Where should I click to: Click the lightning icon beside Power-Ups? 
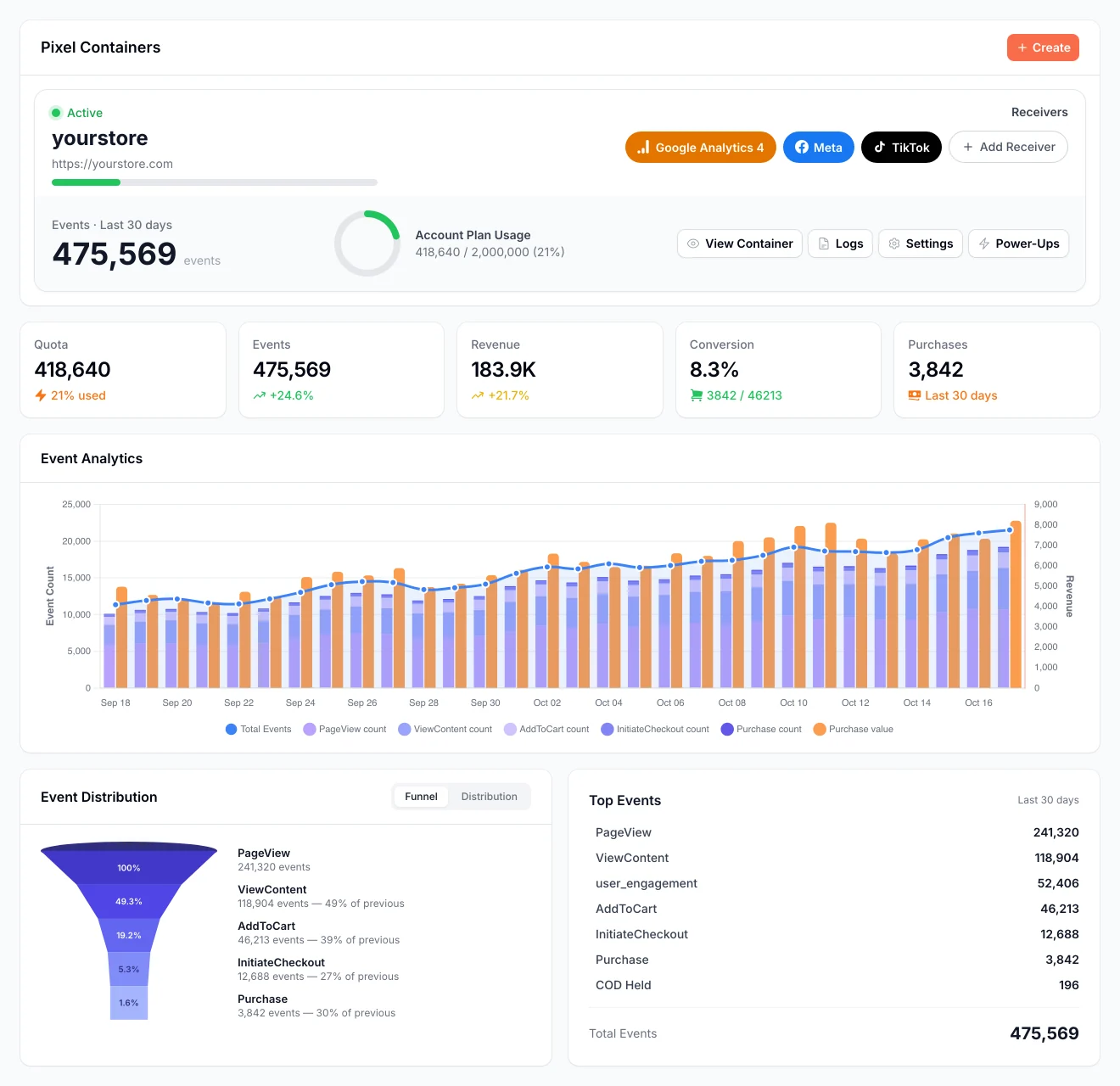click(x=984, y=244)
